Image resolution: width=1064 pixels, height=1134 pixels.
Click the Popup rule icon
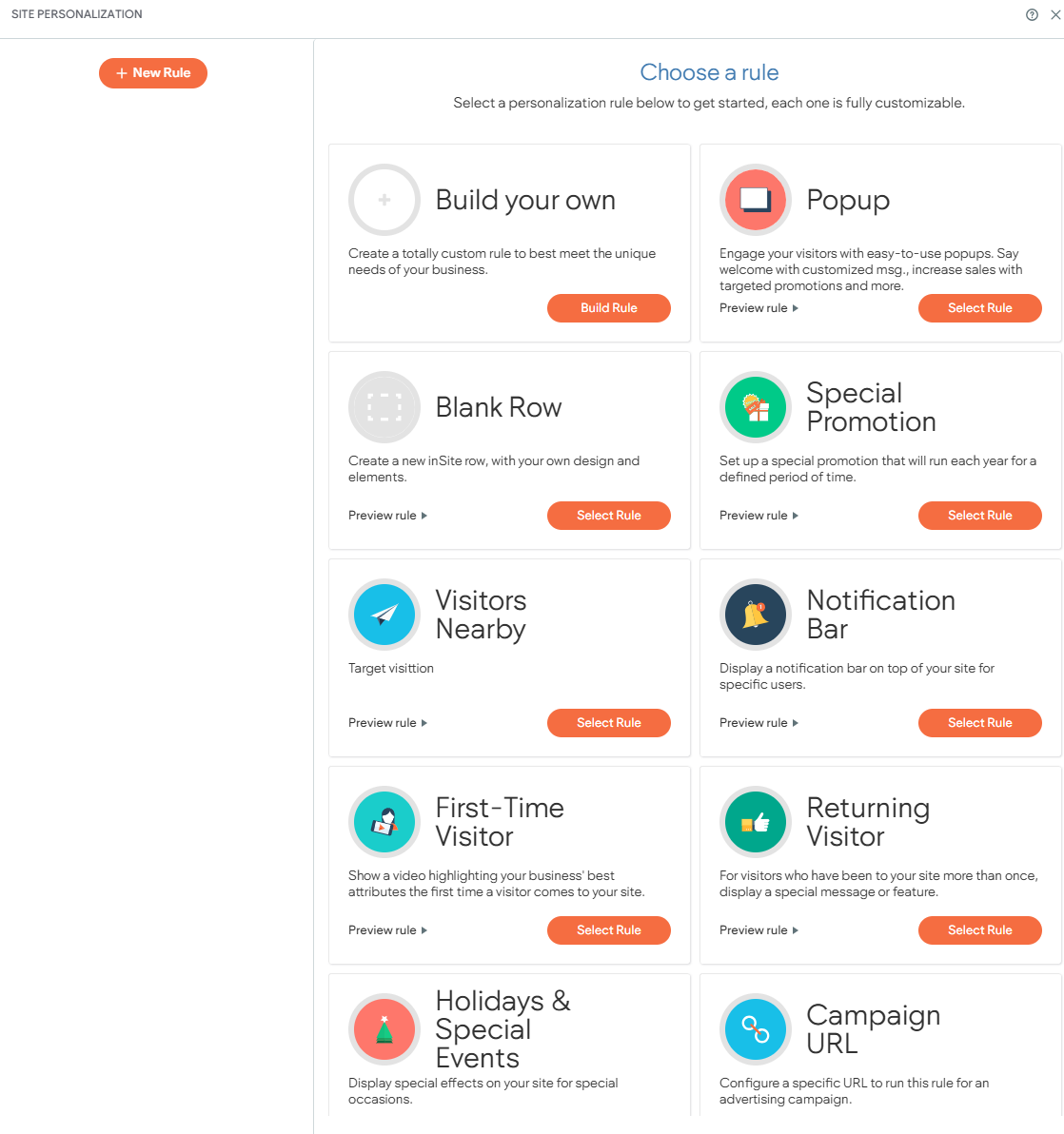pyautogui.click(x=756, y=200)
